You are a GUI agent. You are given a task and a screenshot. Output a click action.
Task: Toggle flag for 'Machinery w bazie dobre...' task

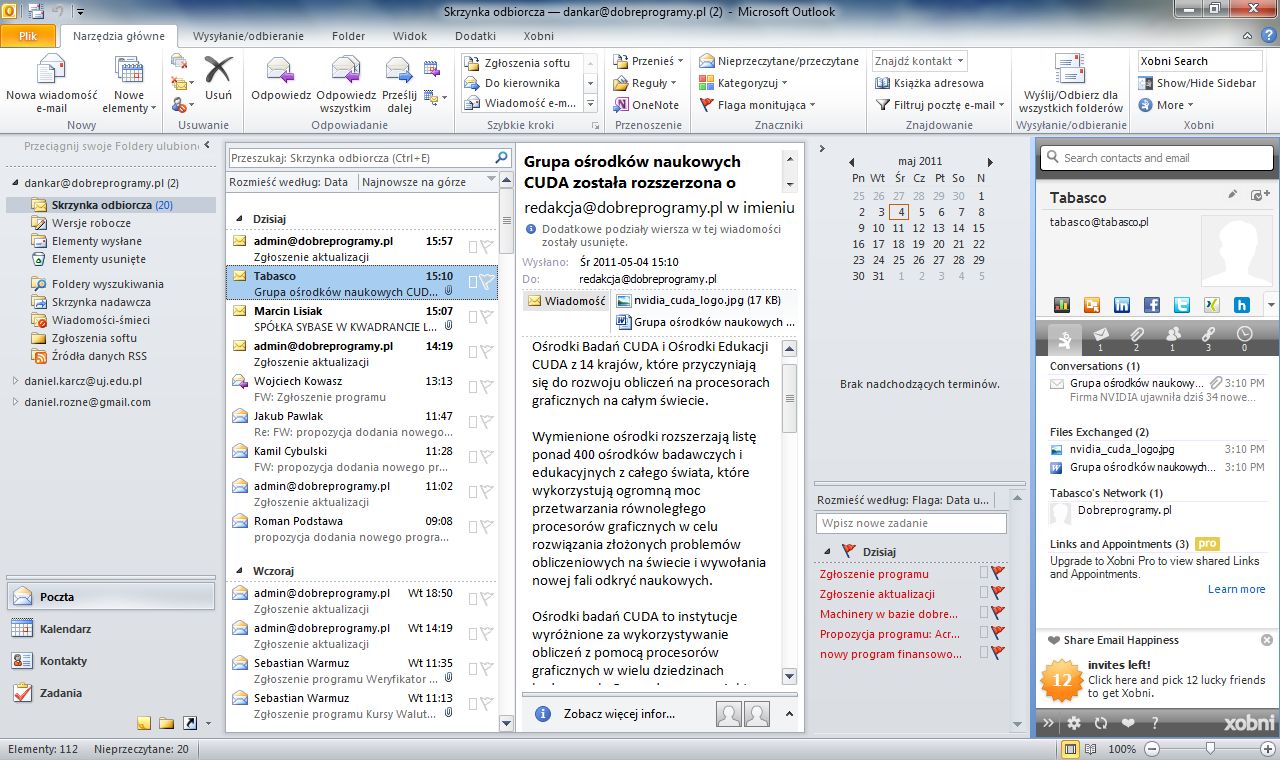click(997, 613)
